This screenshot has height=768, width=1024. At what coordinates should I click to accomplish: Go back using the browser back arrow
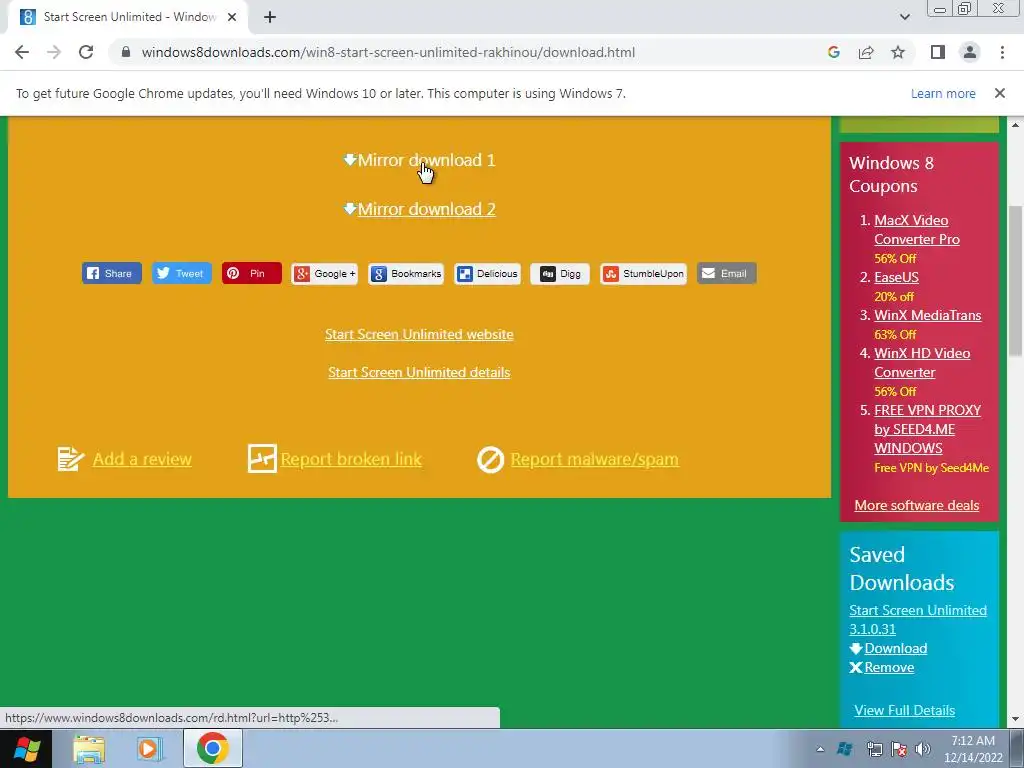[x=22, y=52]
